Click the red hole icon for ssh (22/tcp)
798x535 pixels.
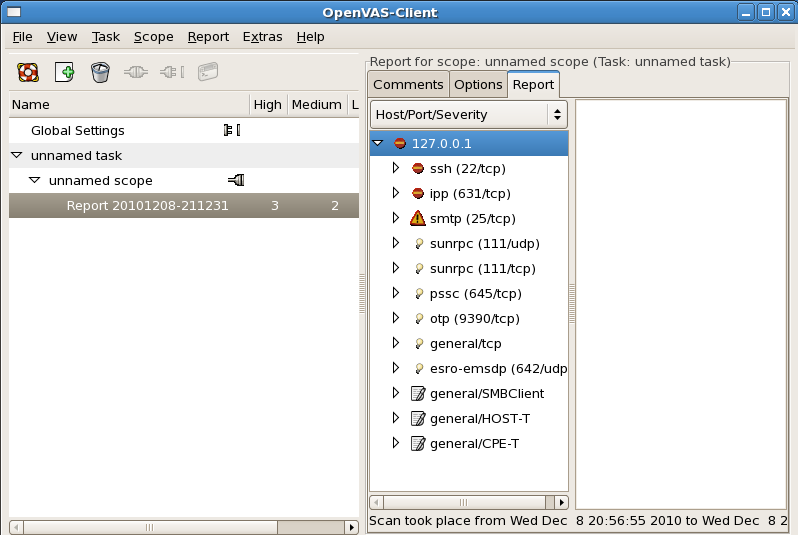click(418, 168)
